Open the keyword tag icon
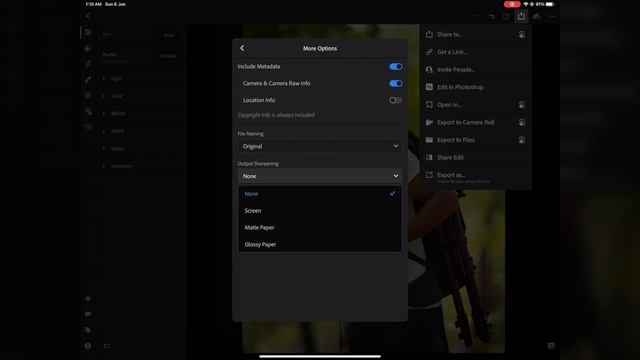 (x=88, y=330)
